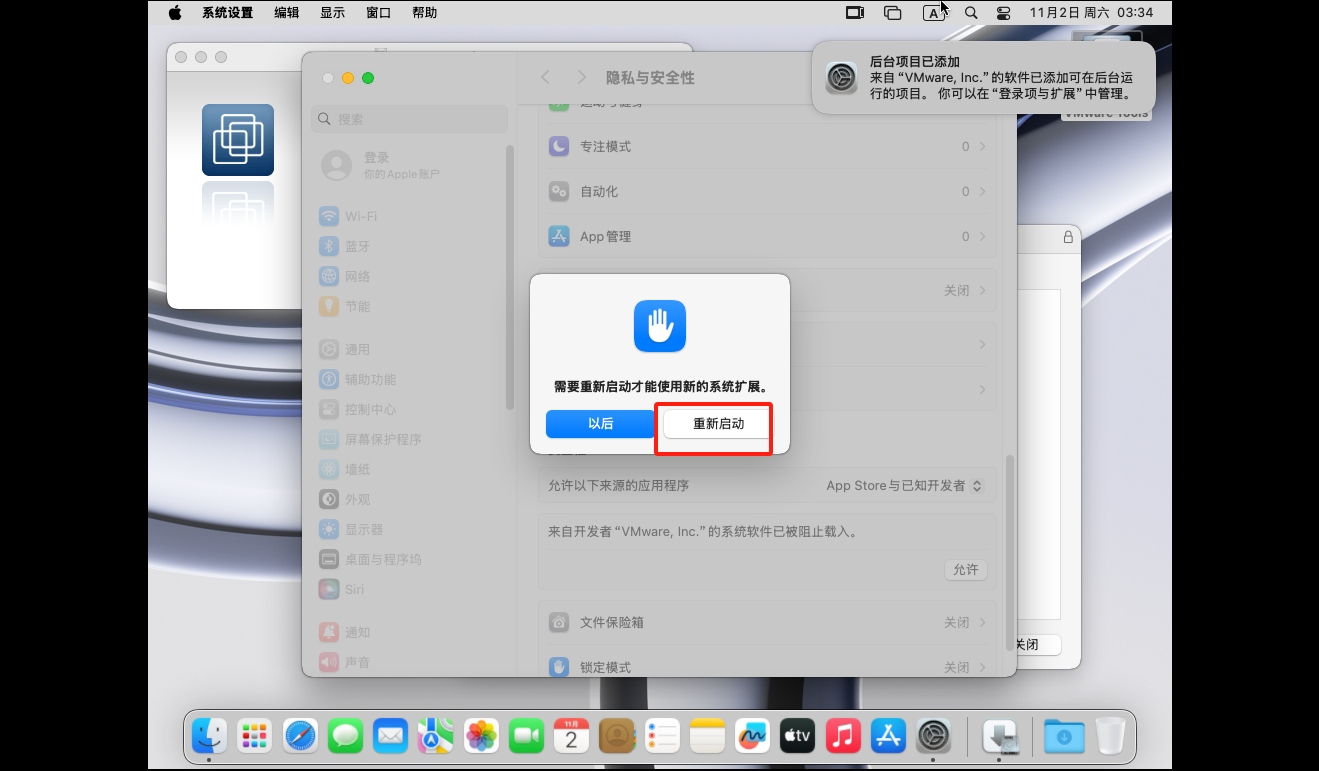Launch Launchpad from the Dock
This screenshot has height=771, width=1319.
pyautogui.click(x=255, y=737)
